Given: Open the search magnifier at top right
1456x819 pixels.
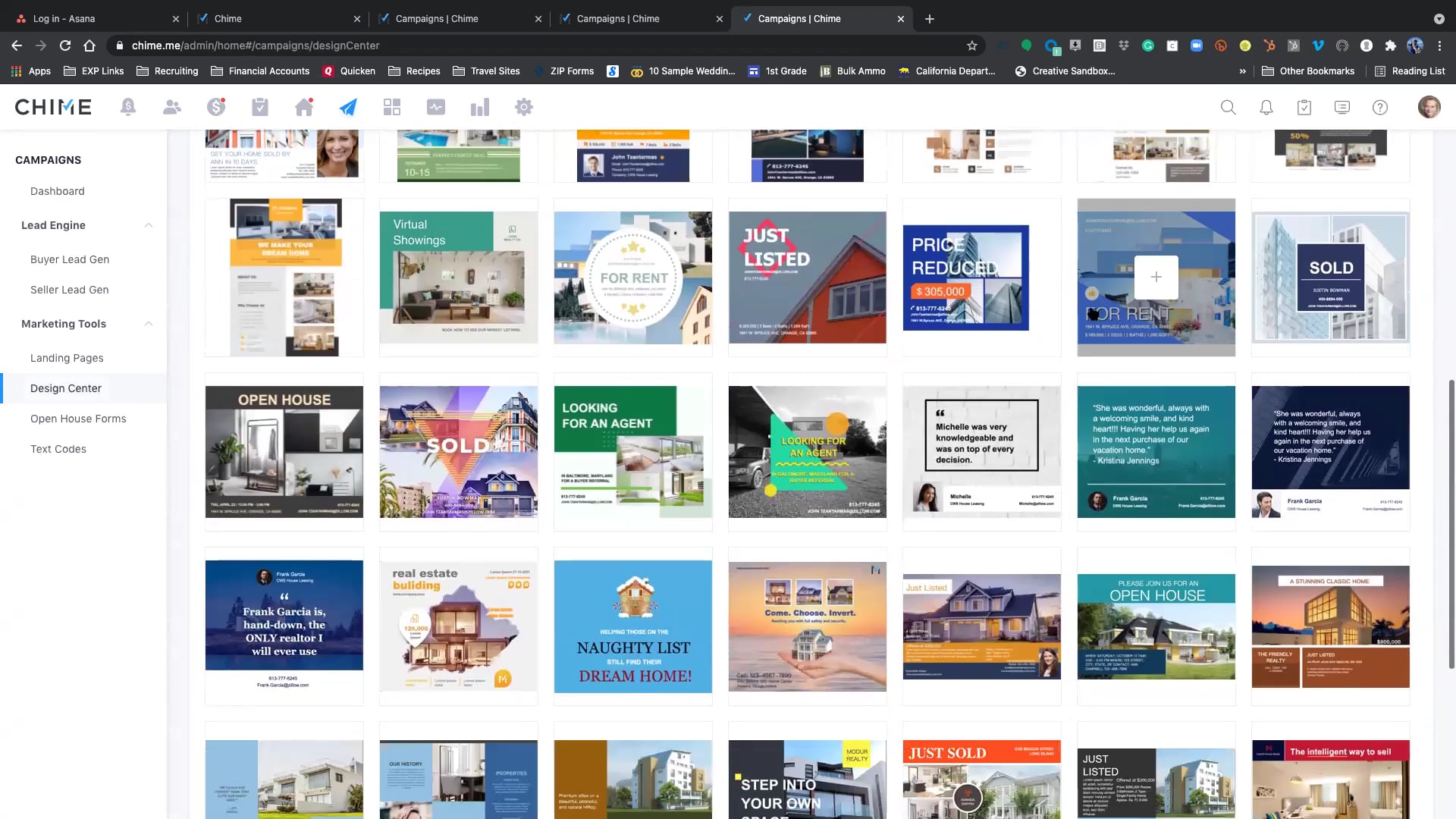Looking at the screenshot, I should pyautogui.click(x=1228, y=107).
